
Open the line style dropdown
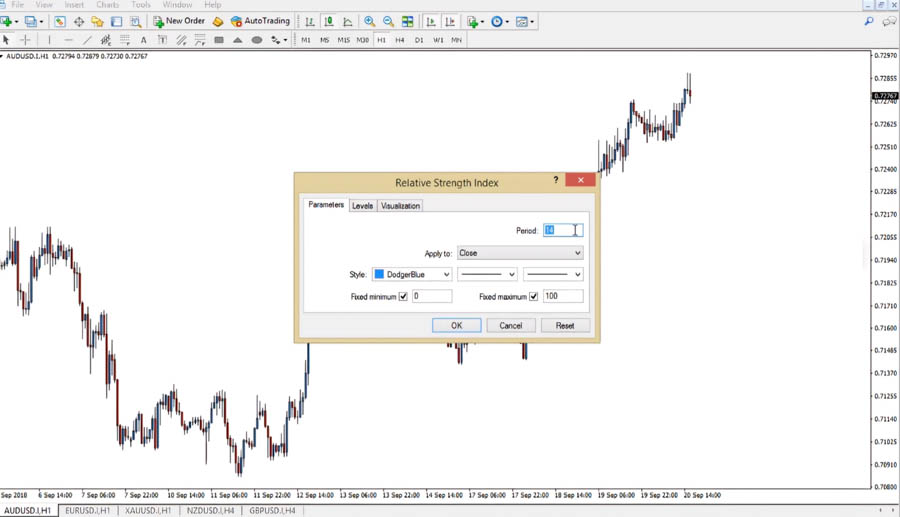tap(487, 274)
